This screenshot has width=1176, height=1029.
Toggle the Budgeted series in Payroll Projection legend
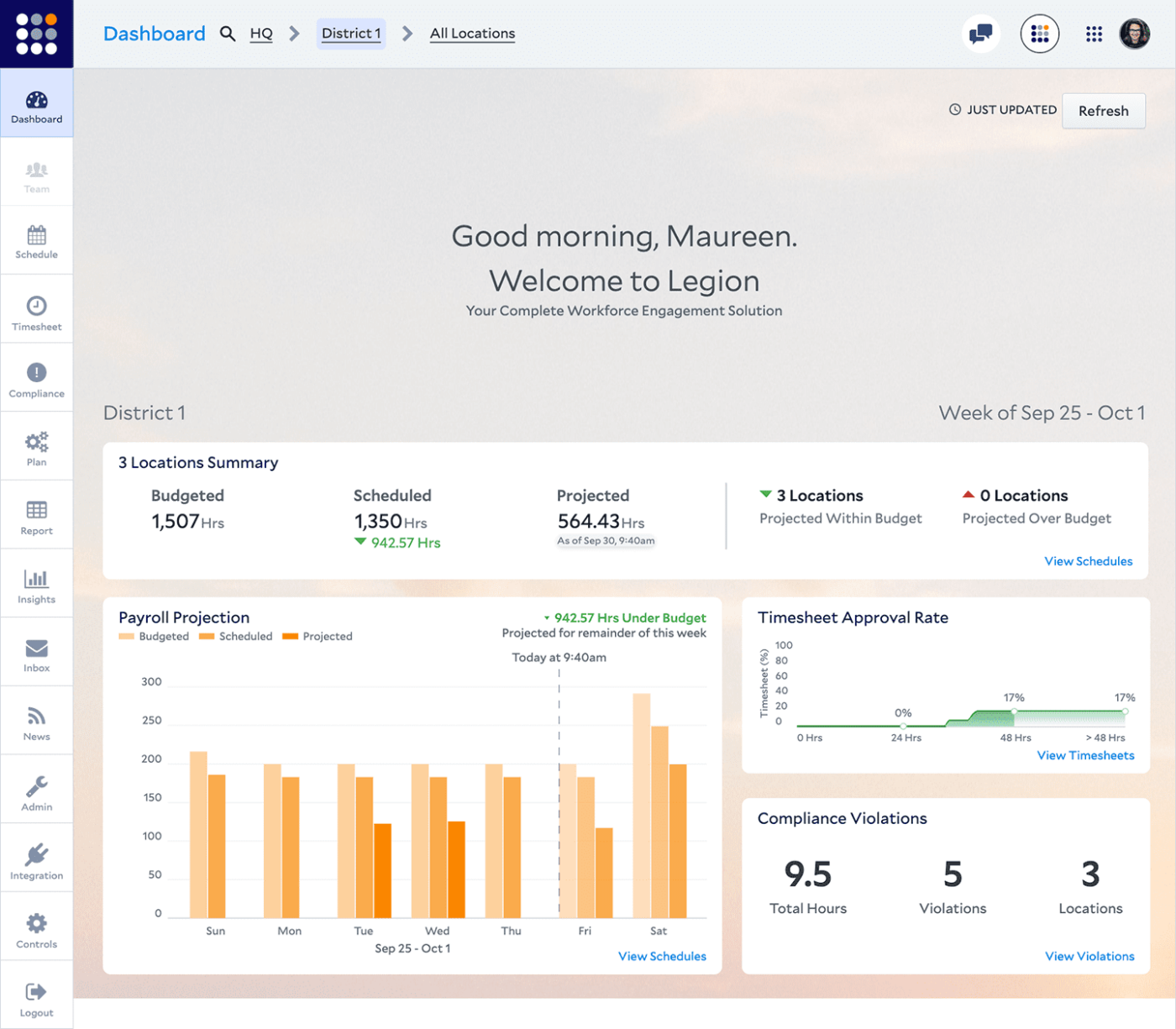pos(154,636)
